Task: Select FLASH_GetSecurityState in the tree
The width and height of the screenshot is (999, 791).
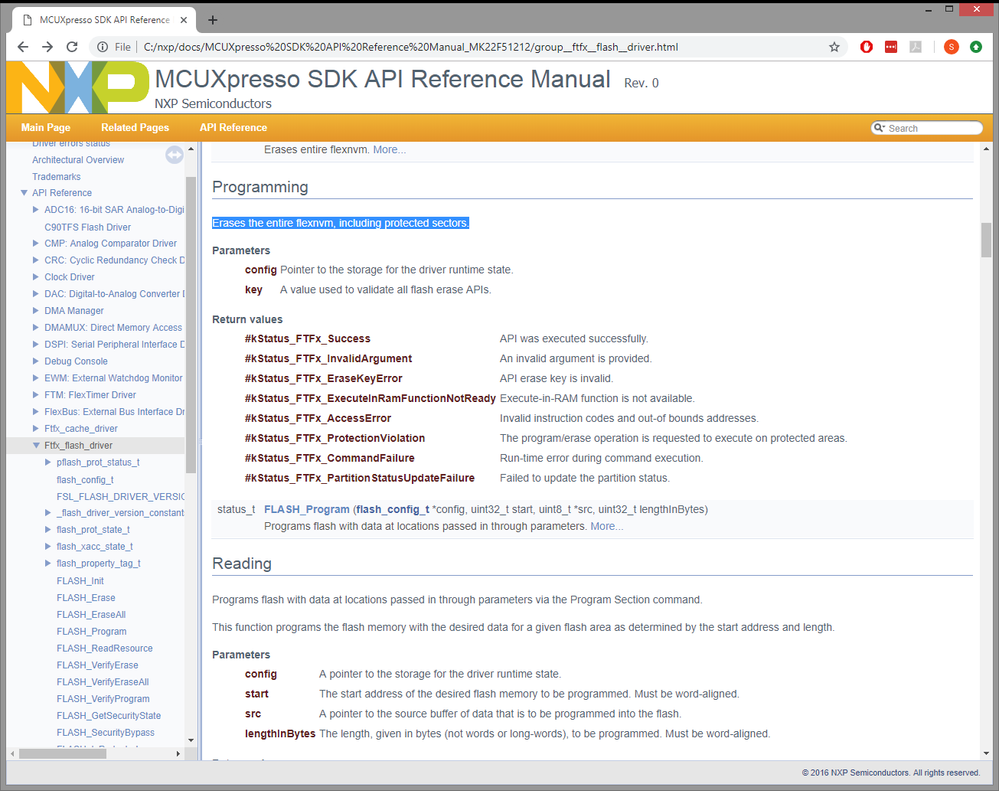Action: tap(108, 716)
